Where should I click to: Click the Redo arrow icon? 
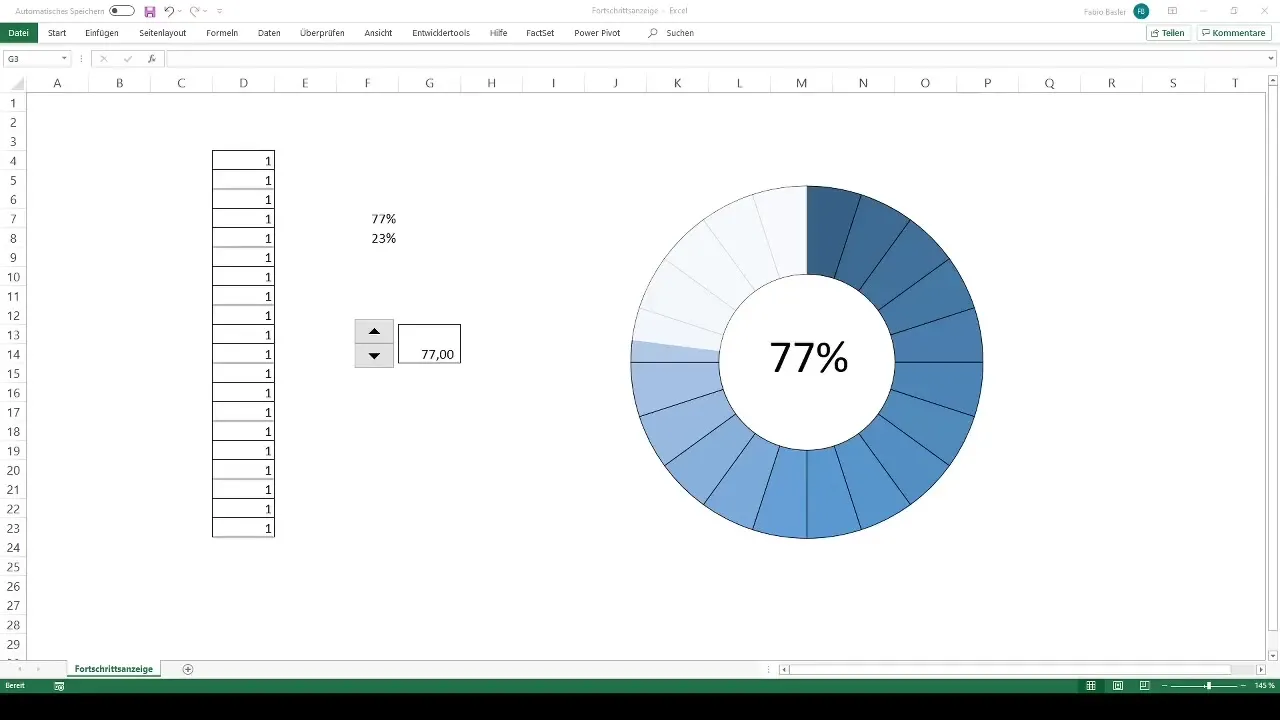point(194,10)
